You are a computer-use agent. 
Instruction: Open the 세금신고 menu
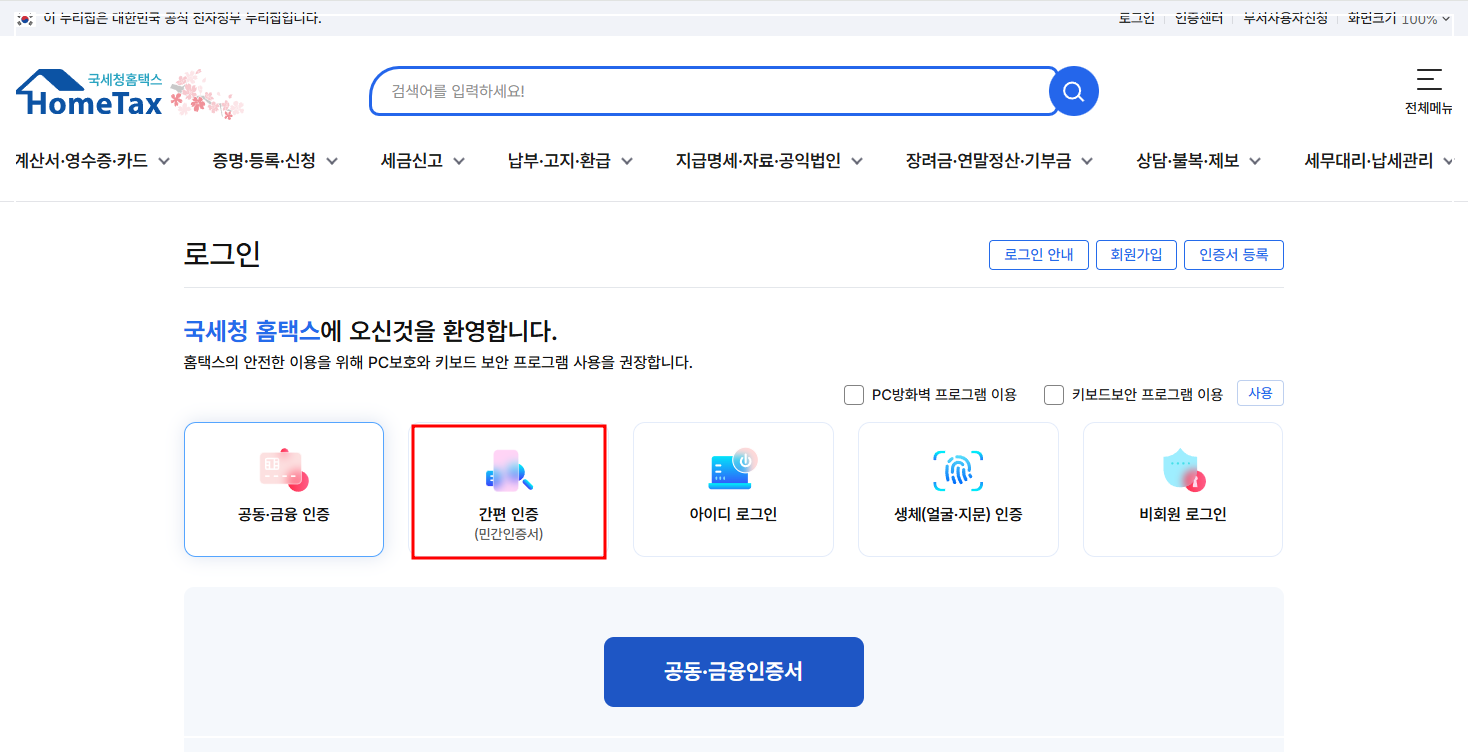[412, 160]
